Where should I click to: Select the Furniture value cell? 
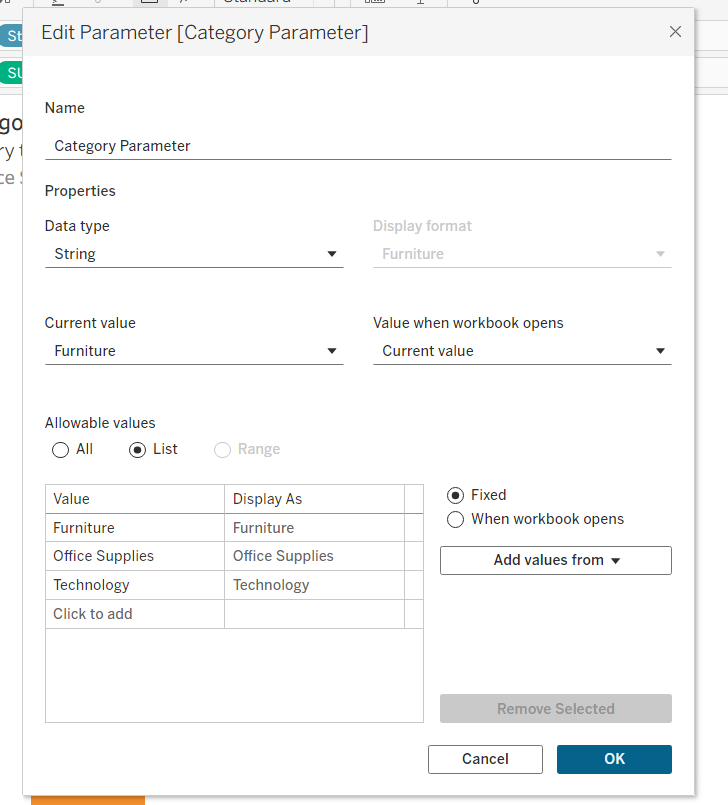[x=135, y=528]
